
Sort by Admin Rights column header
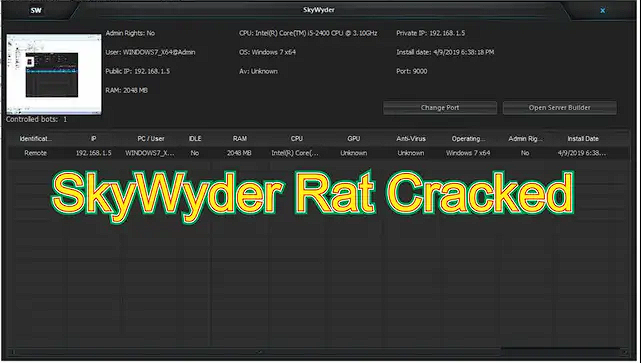tap(525, 139)
